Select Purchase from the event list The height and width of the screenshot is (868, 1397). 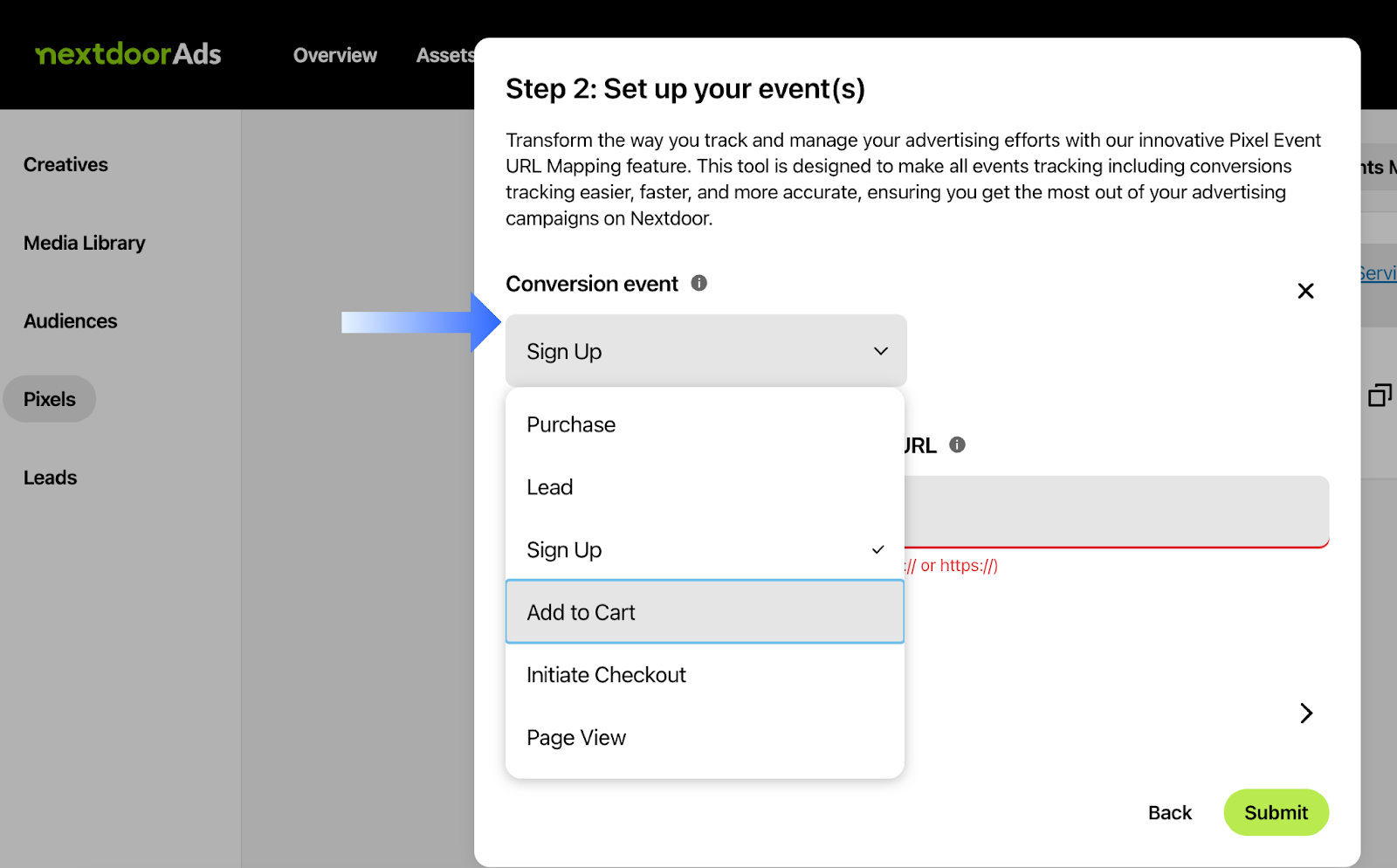coord(571,424)
